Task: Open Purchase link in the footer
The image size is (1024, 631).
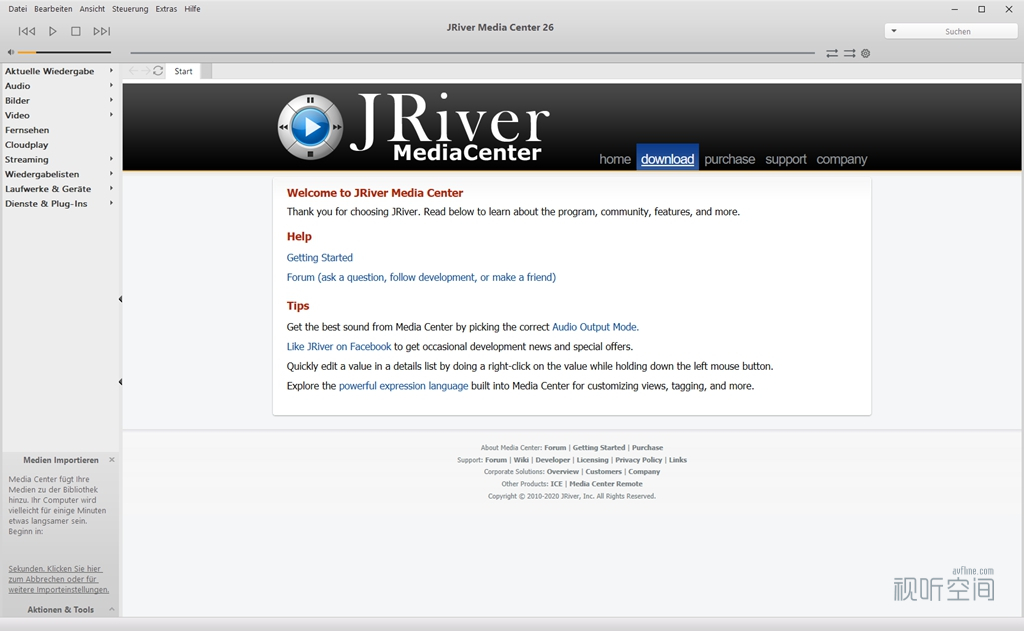Action: (647, 447)
